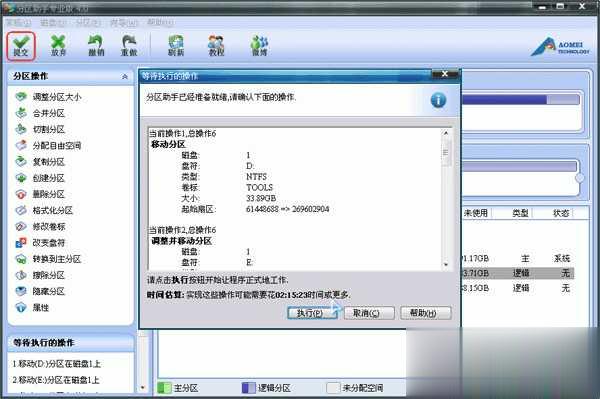Click the blue info icon in the dialog
The height and width of the screenshot is (399, 600).
click(438, 100)
